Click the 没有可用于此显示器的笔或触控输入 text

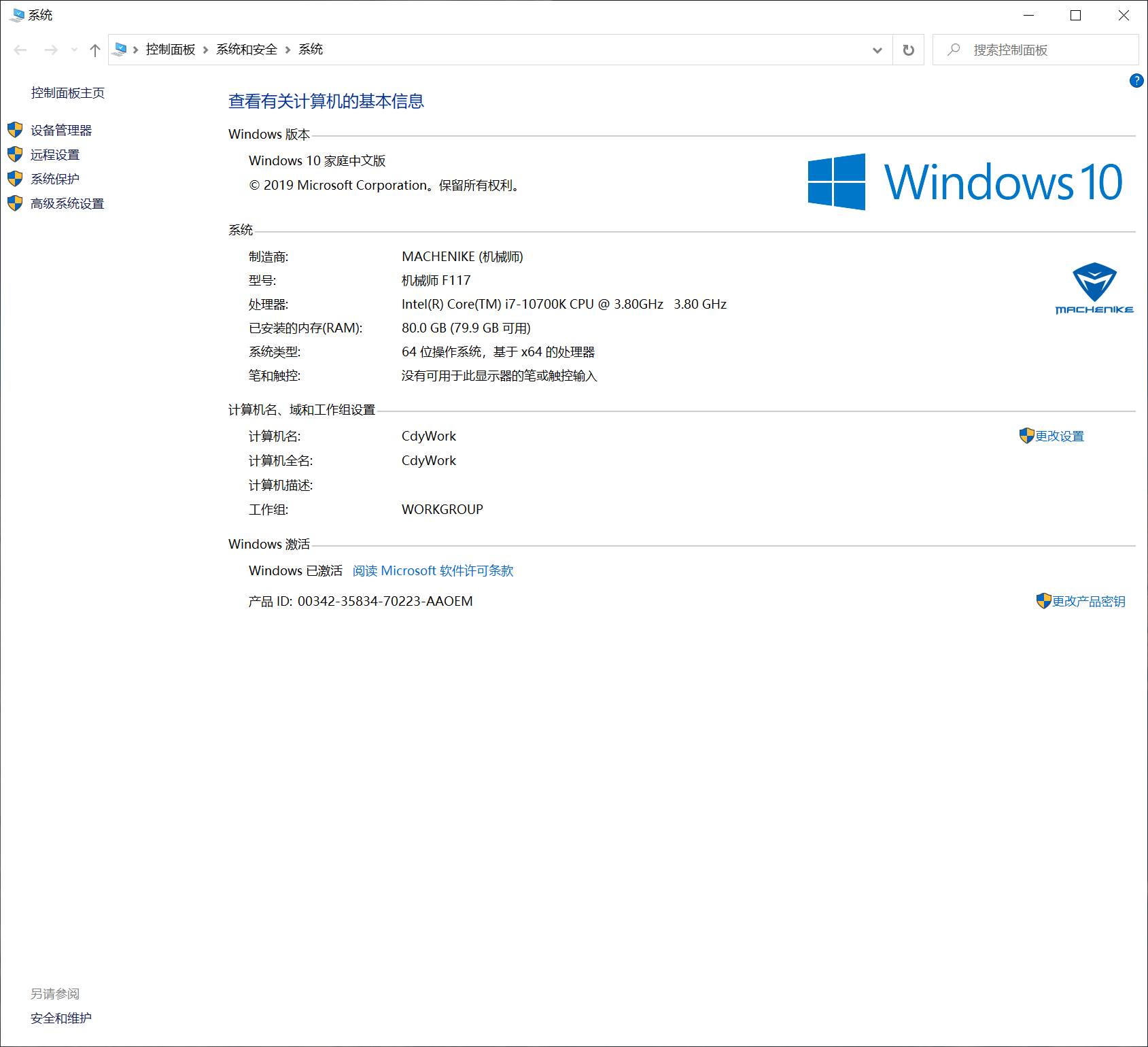click(500, 376)
